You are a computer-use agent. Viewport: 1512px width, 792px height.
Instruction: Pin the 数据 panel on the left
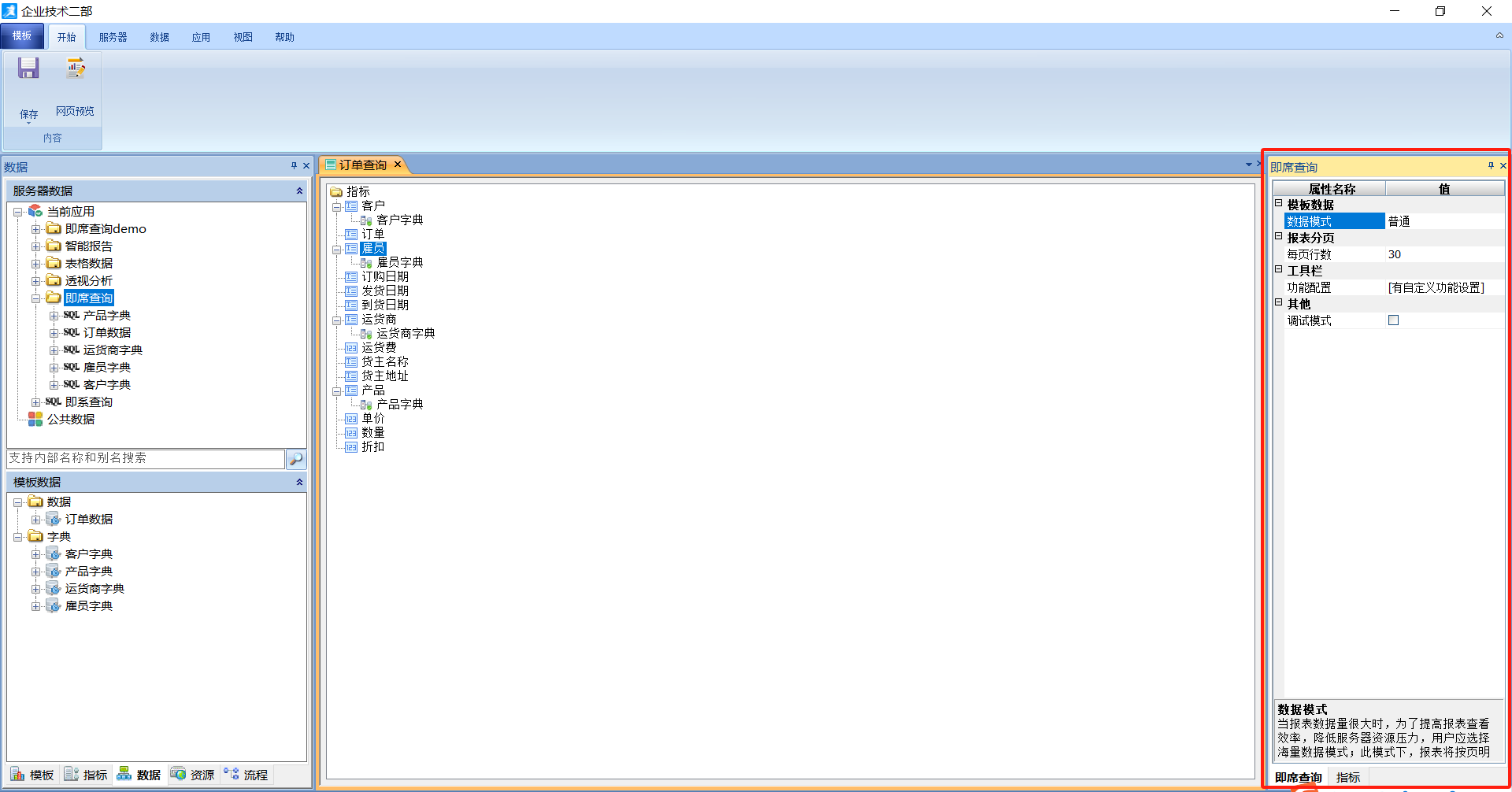tap(294, 166)
